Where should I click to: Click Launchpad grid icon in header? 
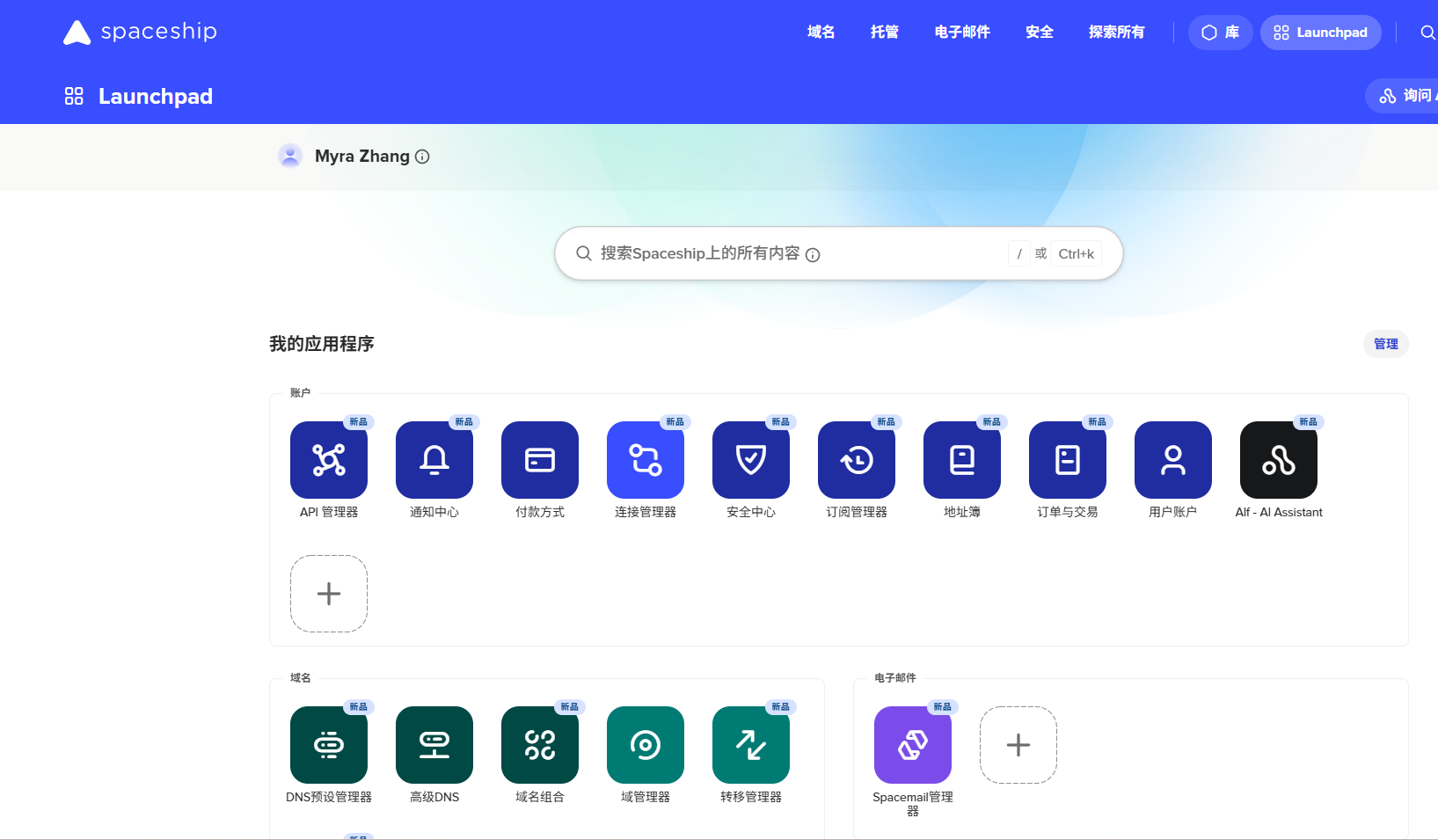pos(74,96)
